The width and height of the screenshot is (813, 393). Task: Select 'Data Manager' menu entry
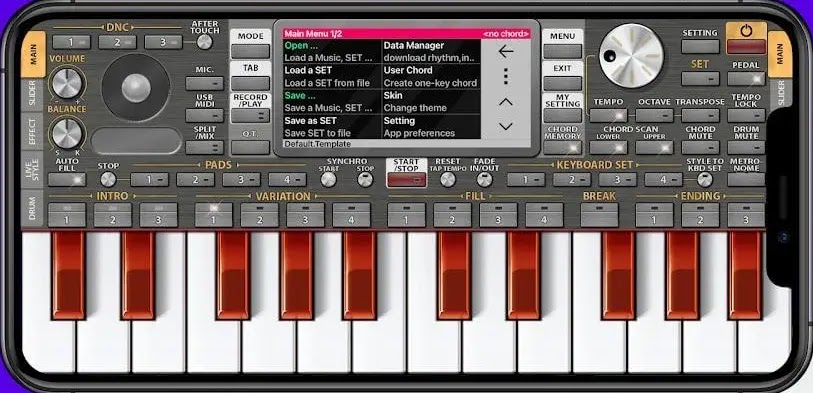coord(431,51)
